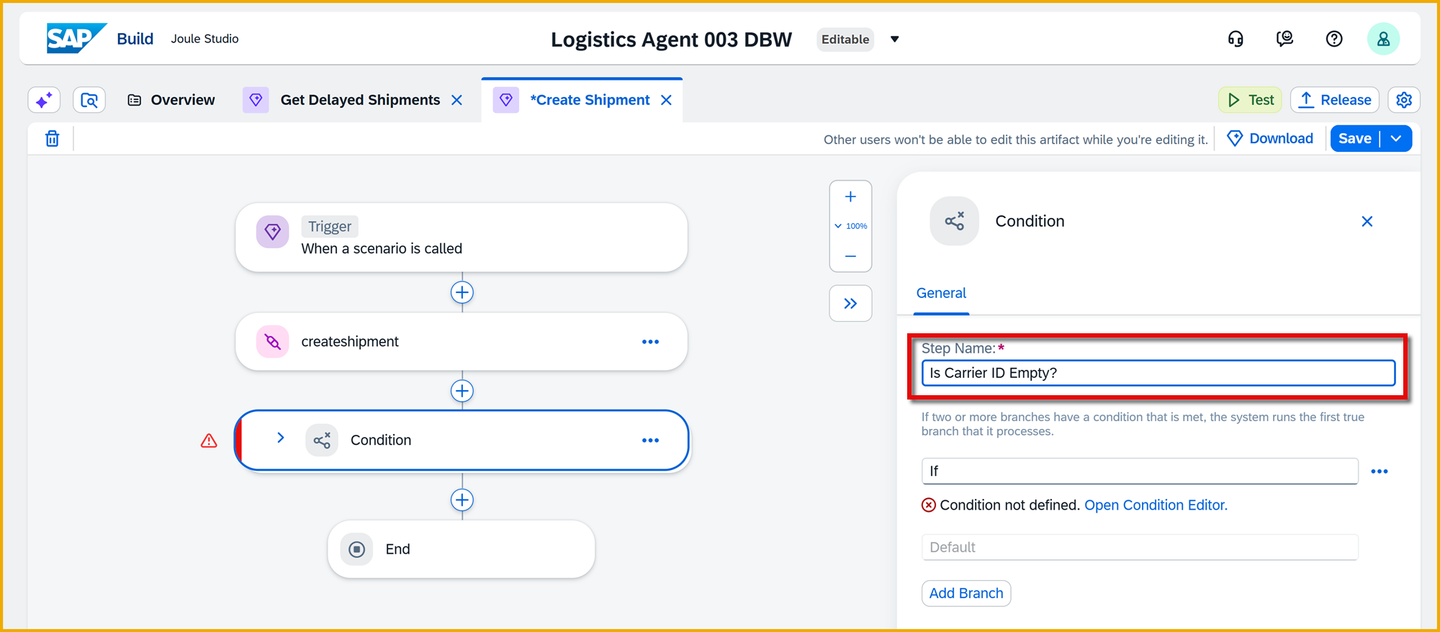This screenshot has width=1440, height=632.
Task: Click 'When a scenario is called' text
Action: pyautogui.click(x=382, y=248)
